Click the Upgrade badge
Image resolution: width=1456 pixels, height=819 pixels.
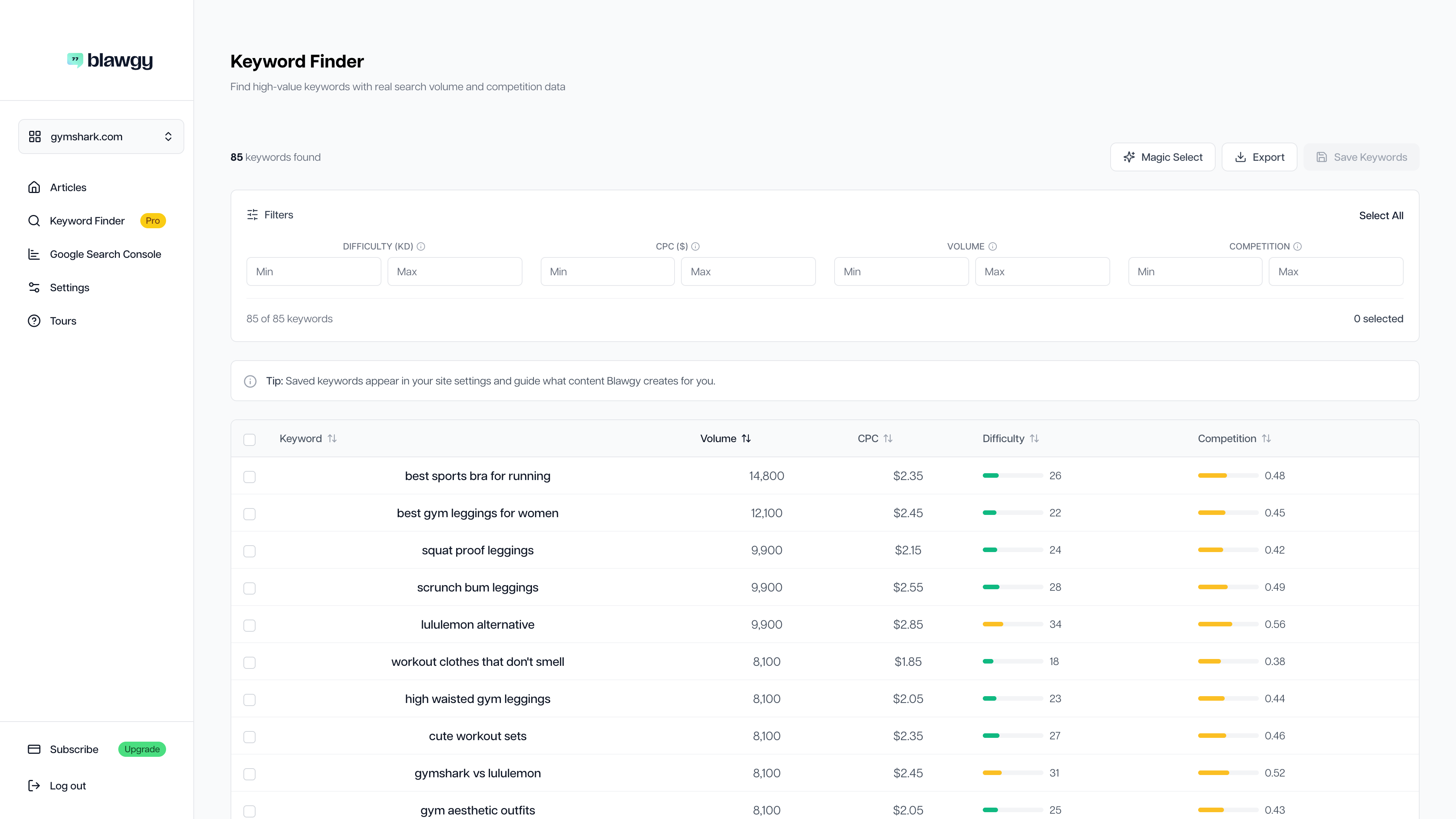[142, 749]
